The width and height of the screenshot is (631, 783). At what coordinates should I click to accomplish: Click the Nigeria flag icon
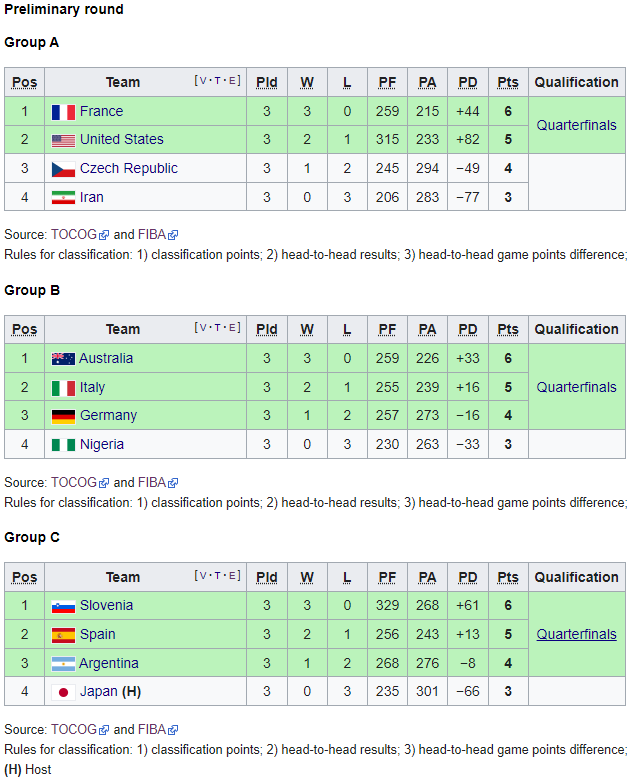pos(63,445)
